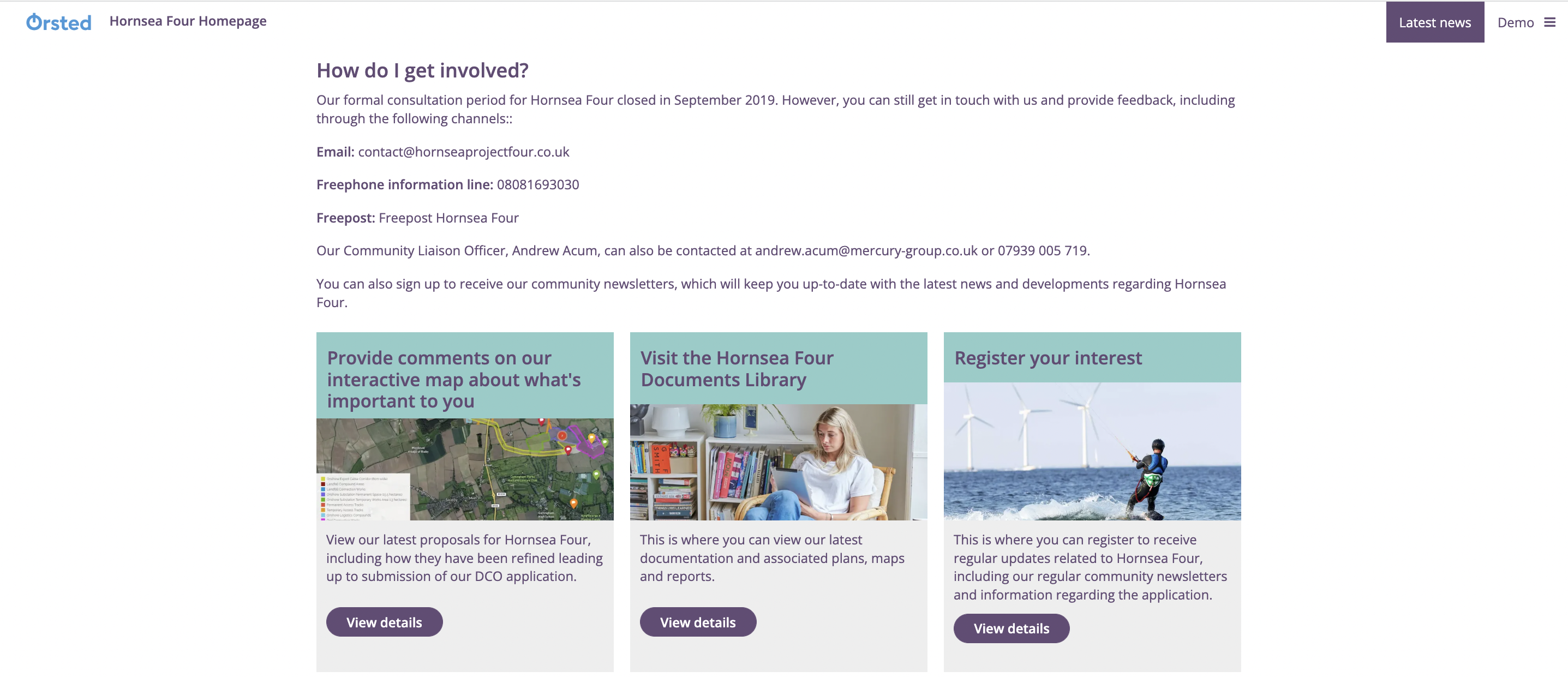Click the 'How do I get involved?' heading
Screen dimensions: 1568x677
(x=422, y=70)
